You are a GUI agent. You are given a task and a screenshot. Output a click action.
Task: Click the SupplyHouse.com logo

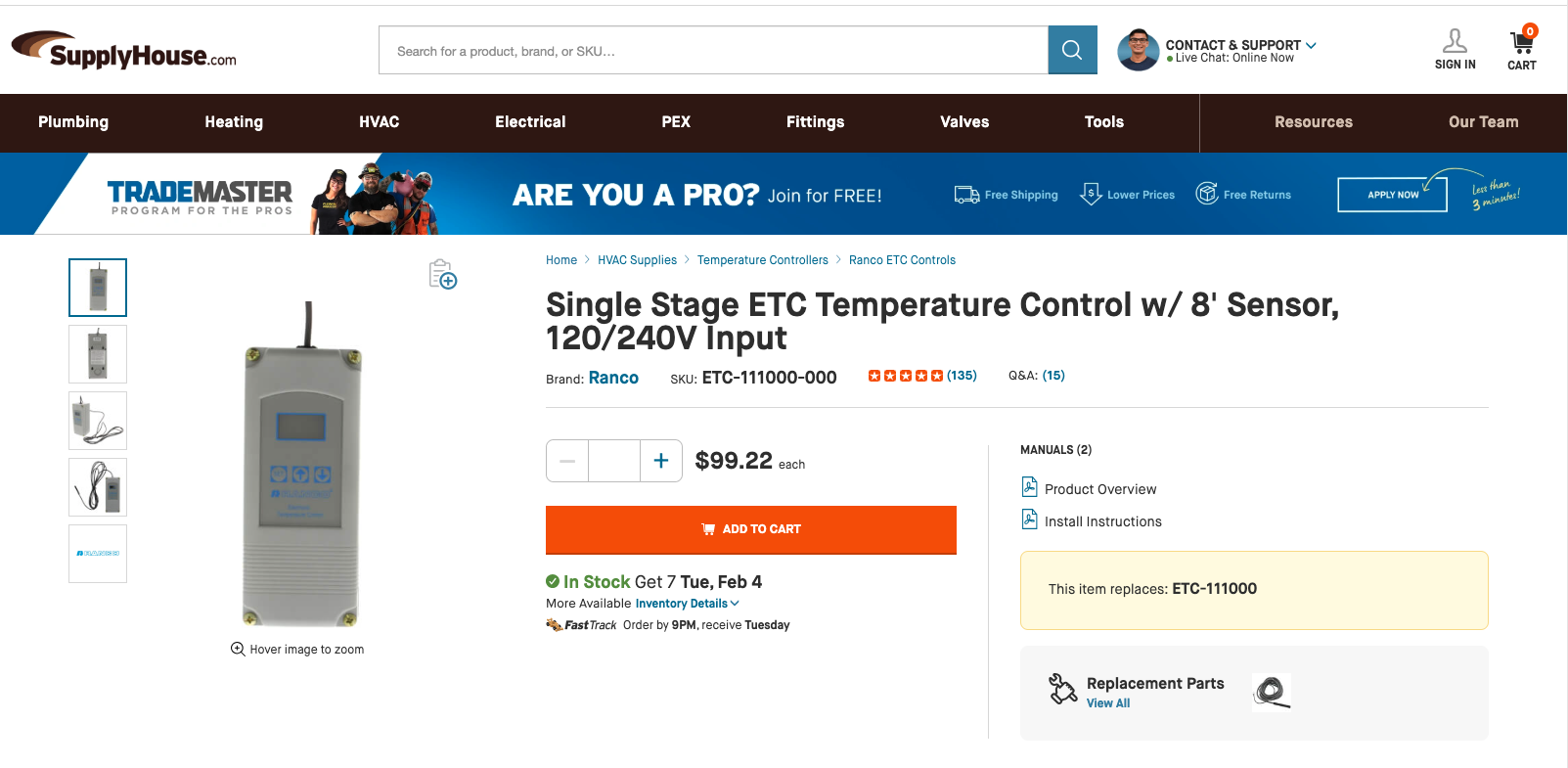tap(124, 50)
